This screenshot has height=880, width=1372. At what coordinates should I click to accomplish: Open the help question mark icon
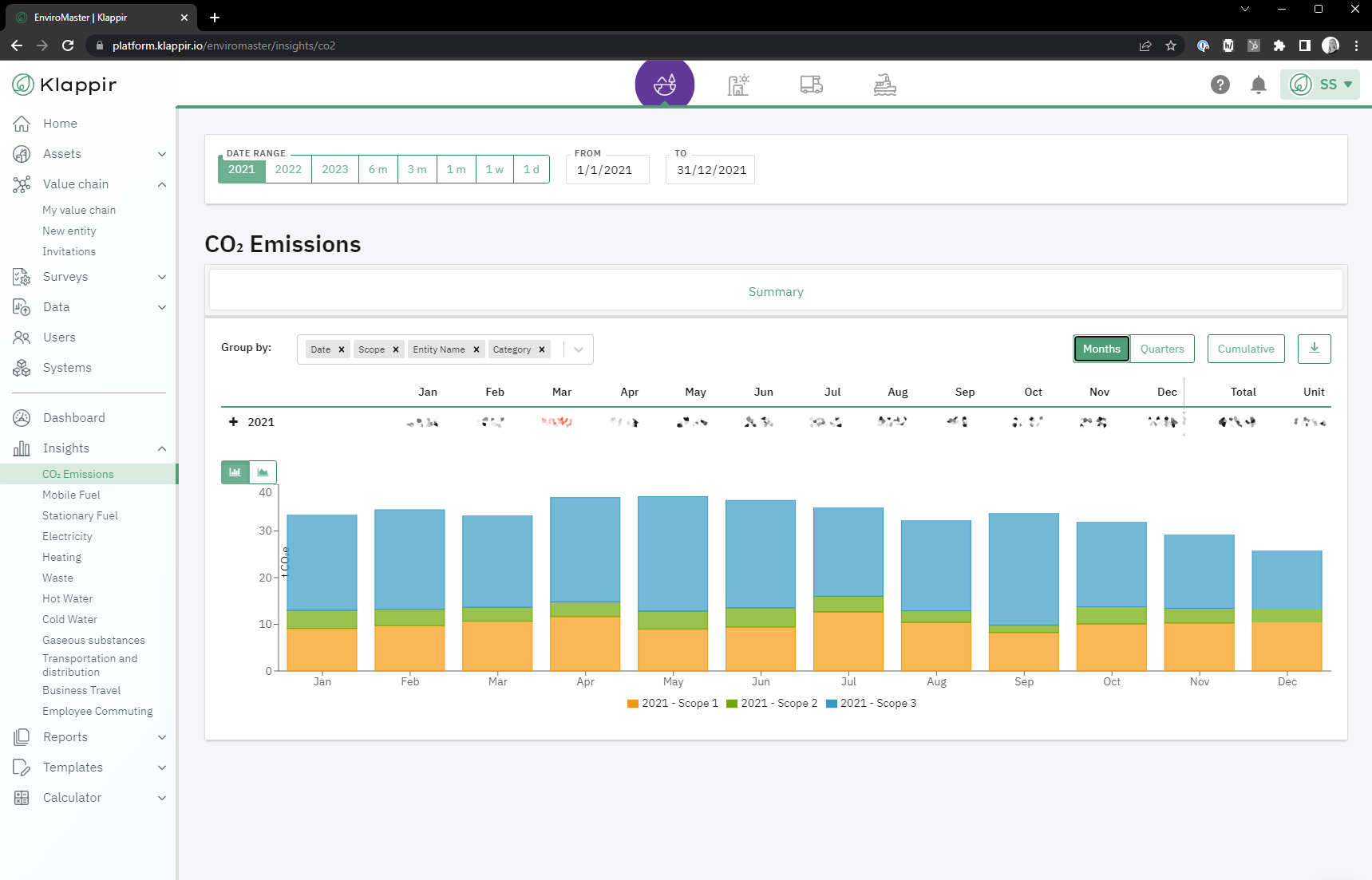[x=1220, y=85]
